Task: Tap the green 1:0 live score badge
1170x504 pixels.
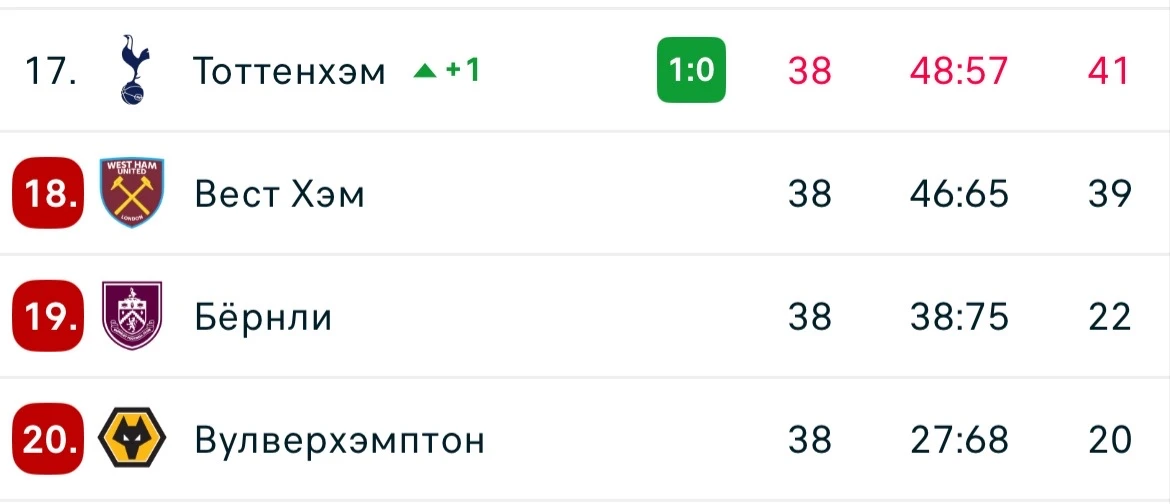Action: [691, 69]
